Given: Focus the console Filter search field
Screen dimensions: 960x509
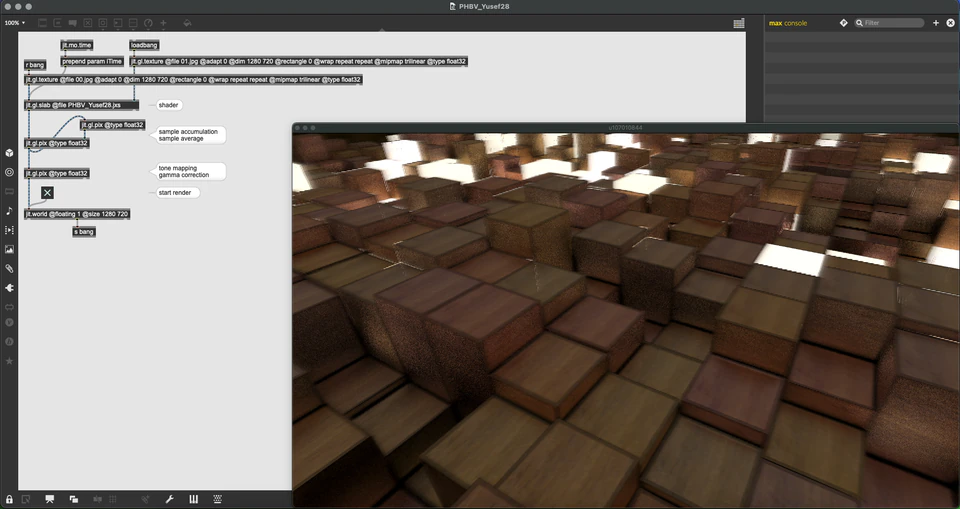Looking at the screenshot, I should pyautogui.click(x=890, y=23).
